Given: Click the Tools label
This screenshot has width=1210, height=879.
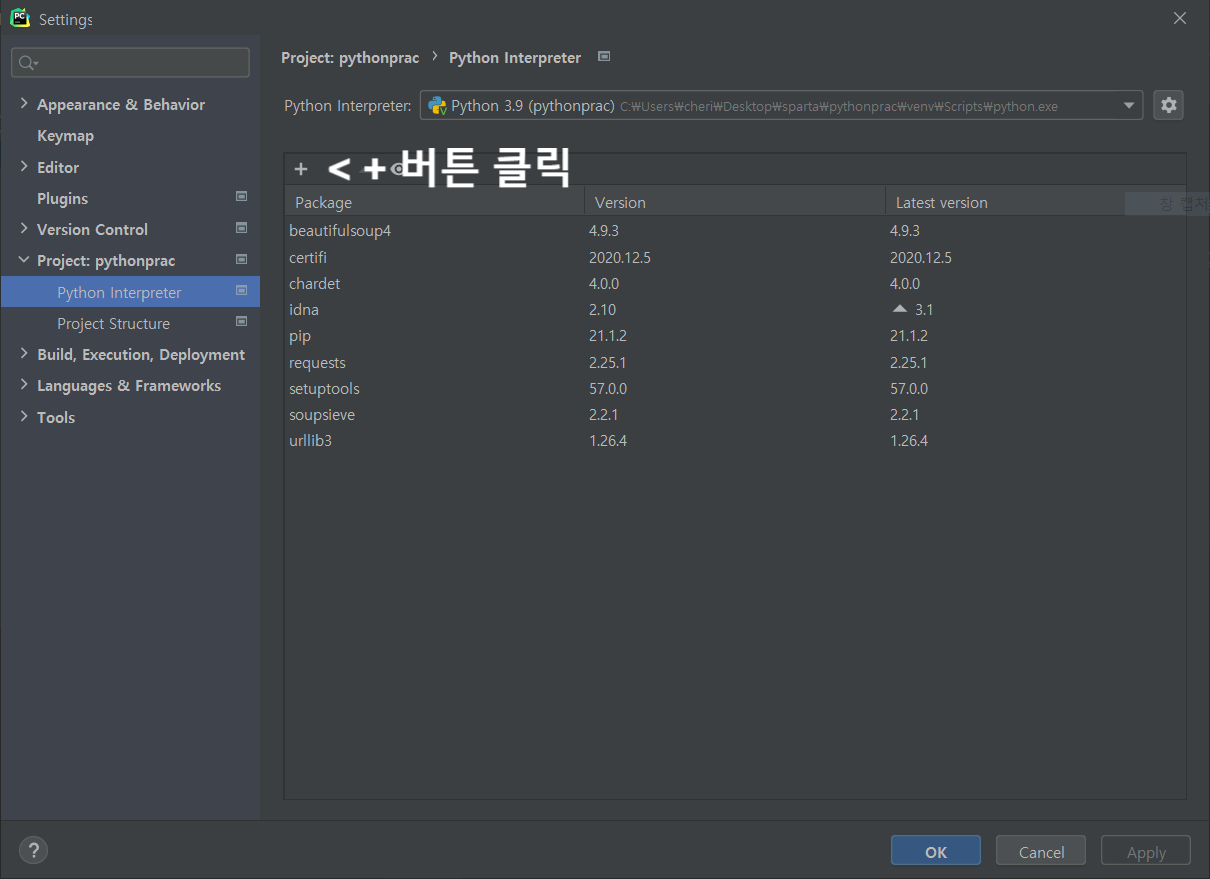Looking at the screenshot, I should pyautogui.click(x=56, y=417).
